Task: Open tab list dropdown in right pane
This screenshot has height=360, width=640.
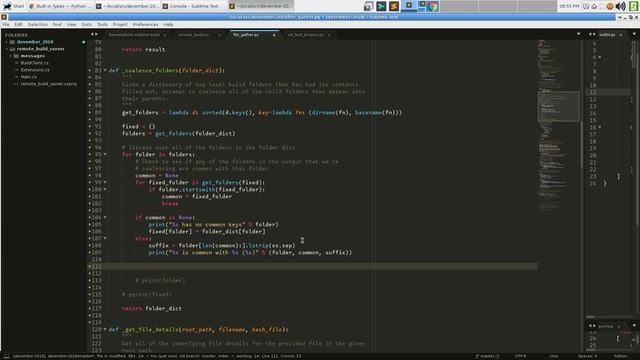Action: click(634, 34)
